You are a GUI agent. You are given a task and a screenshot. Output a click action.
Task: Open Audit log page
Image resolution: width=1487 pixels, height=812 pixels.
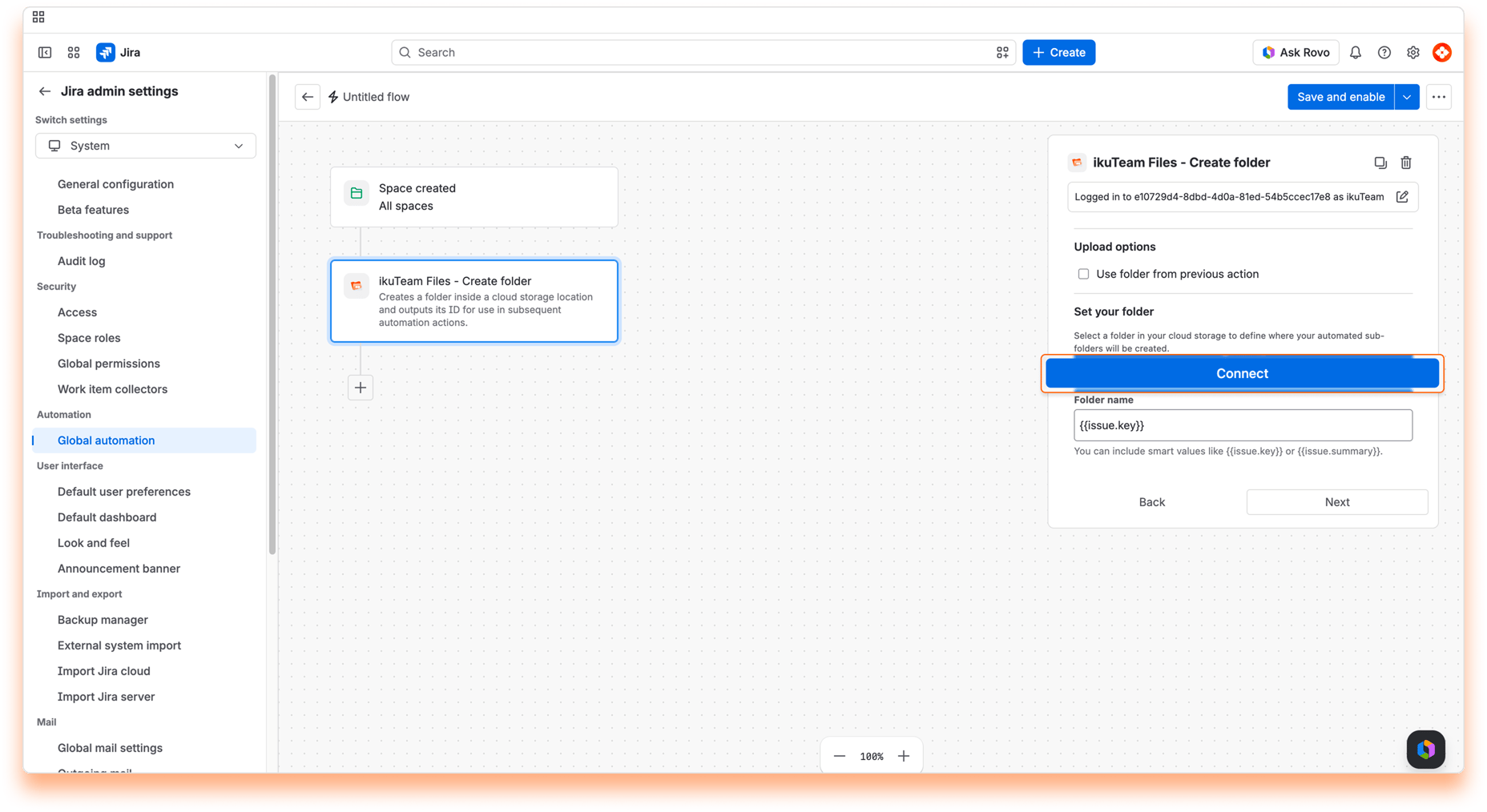(x=81, y=261)
